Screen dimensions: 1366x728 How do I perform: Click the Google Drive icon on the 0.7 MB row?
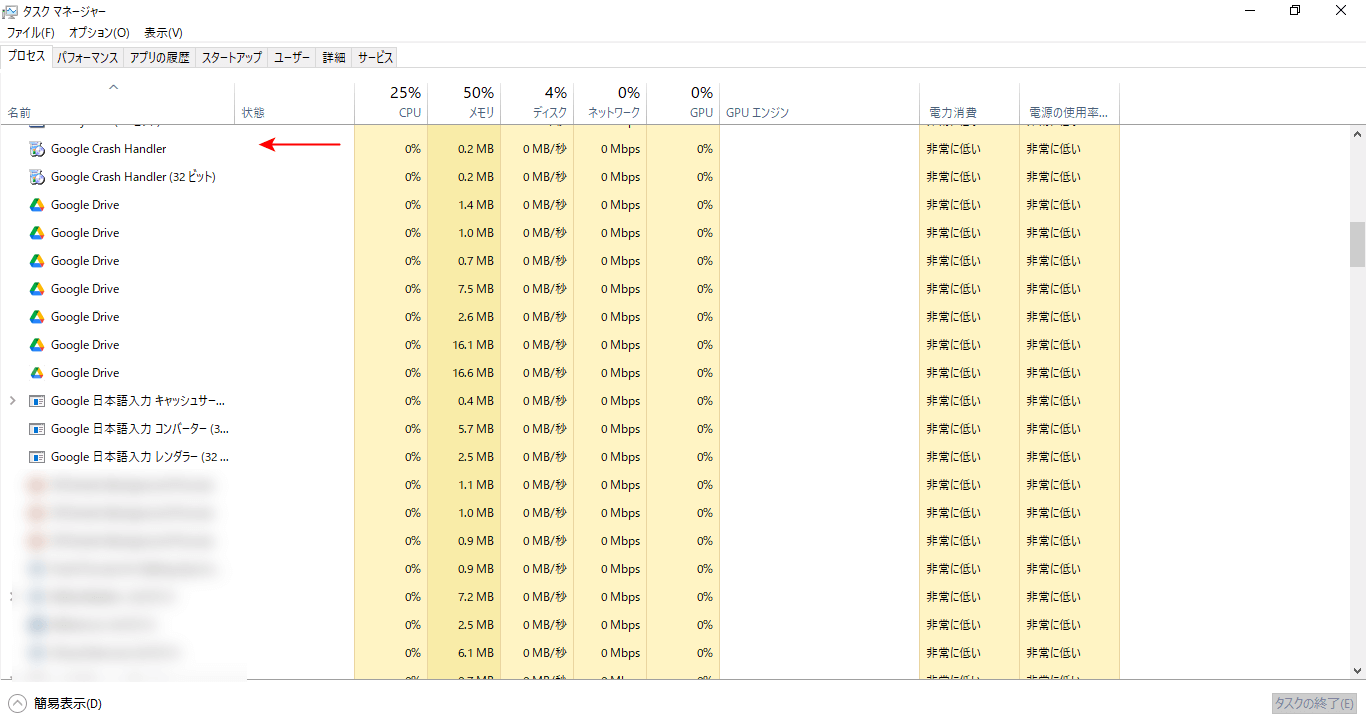pyautogui.click(x=37, y=261)
